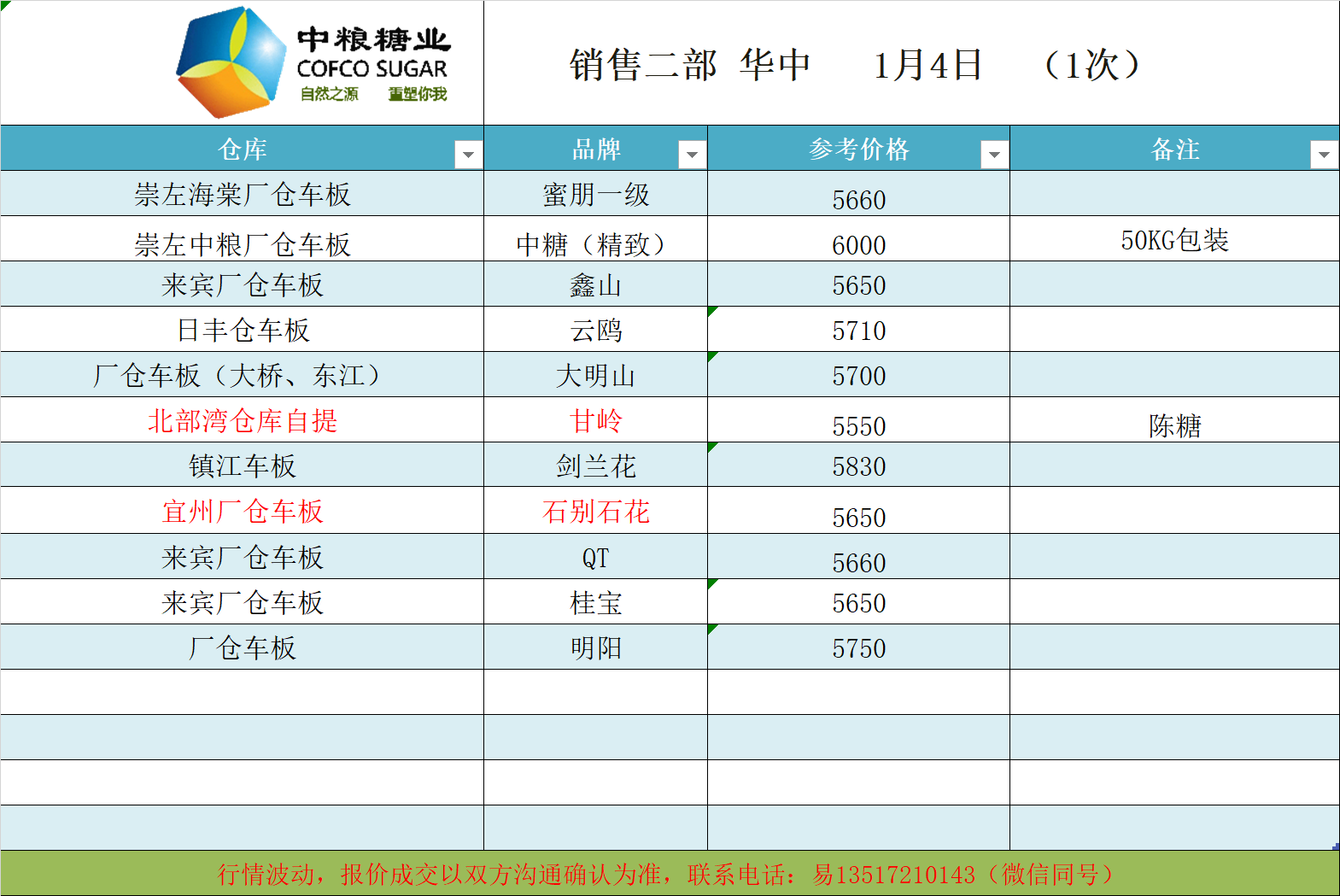Image resolution: width=1340 pixels, height=896 pixels.
Task: Select the cell 崇左海棠厂仓车板
Action: tap(243, 195)
